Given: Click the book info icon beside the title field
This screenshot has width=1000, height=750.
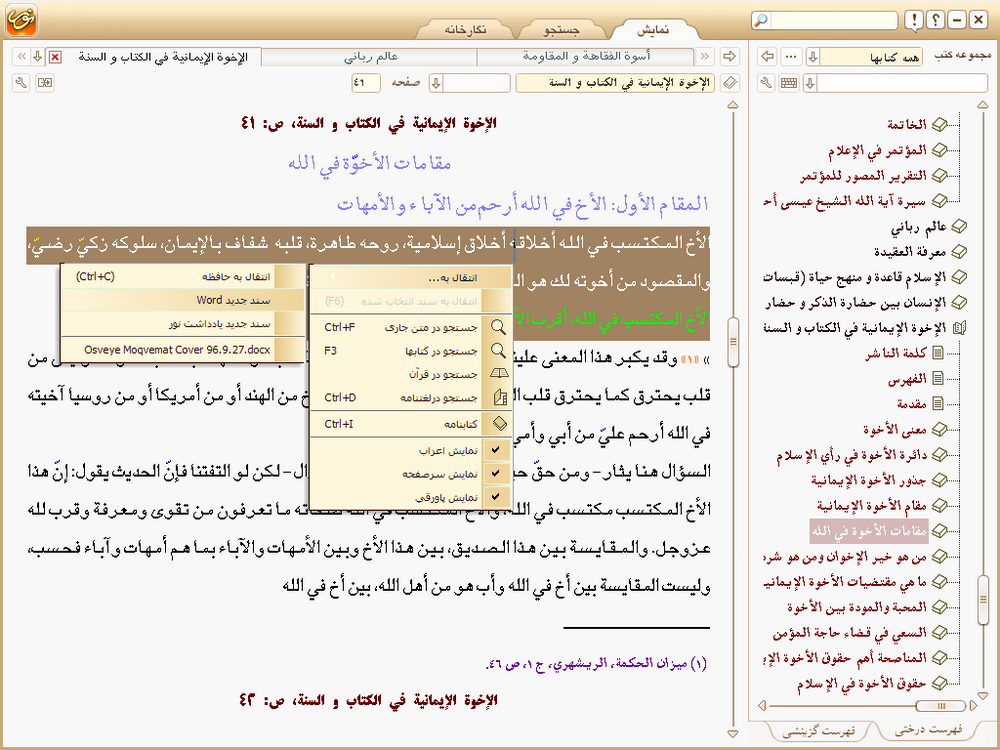Looking at the screenshot, I should (730, 83).
